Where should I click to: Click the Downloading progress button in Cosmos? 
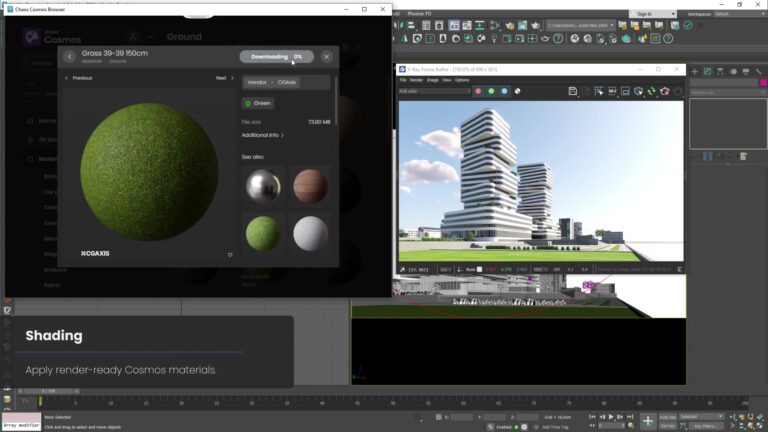point(277,57)
